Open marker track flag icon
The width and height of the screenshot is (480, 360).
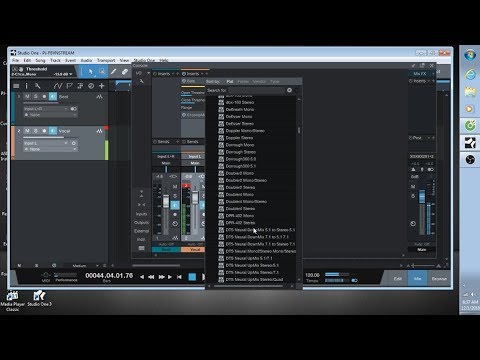click(69, 86)
